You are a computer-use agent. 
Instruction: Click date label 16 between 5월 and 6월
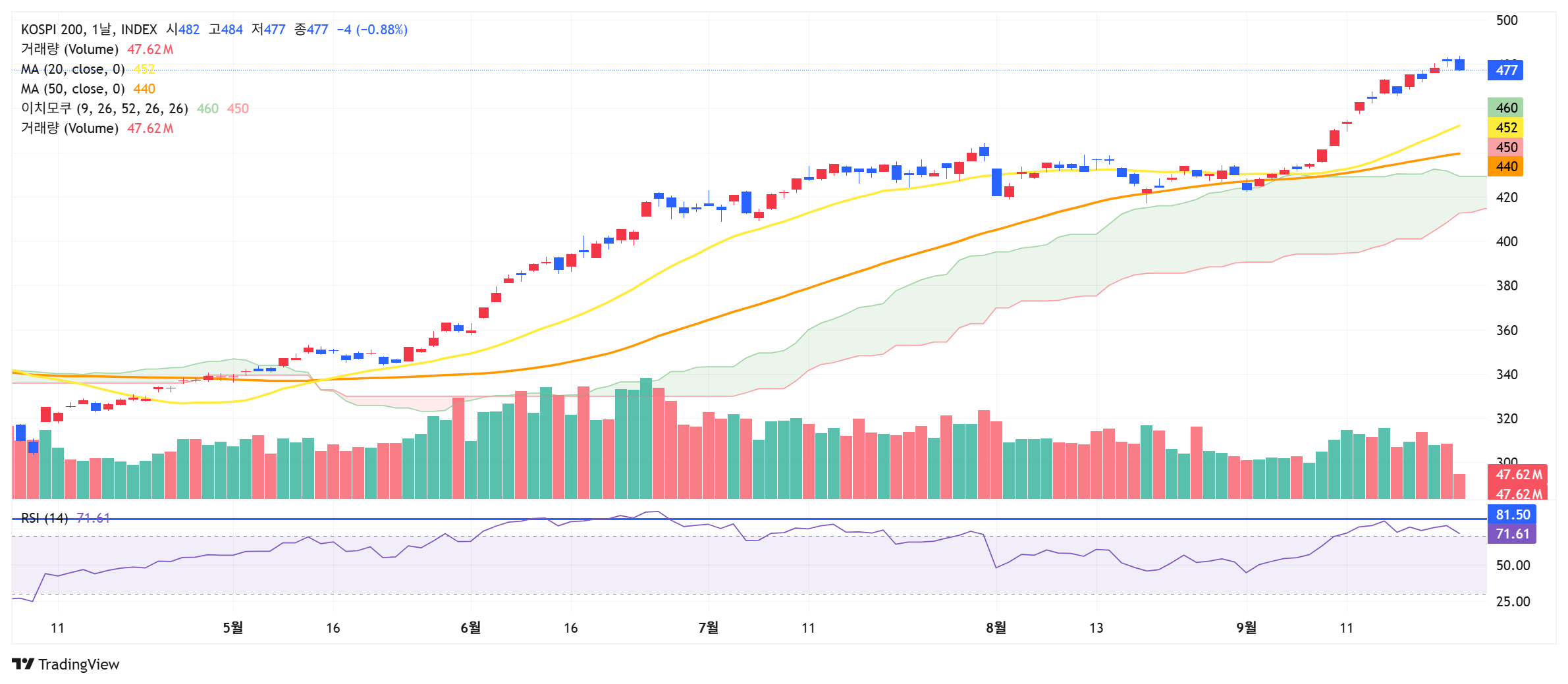[x=333, y=628]
